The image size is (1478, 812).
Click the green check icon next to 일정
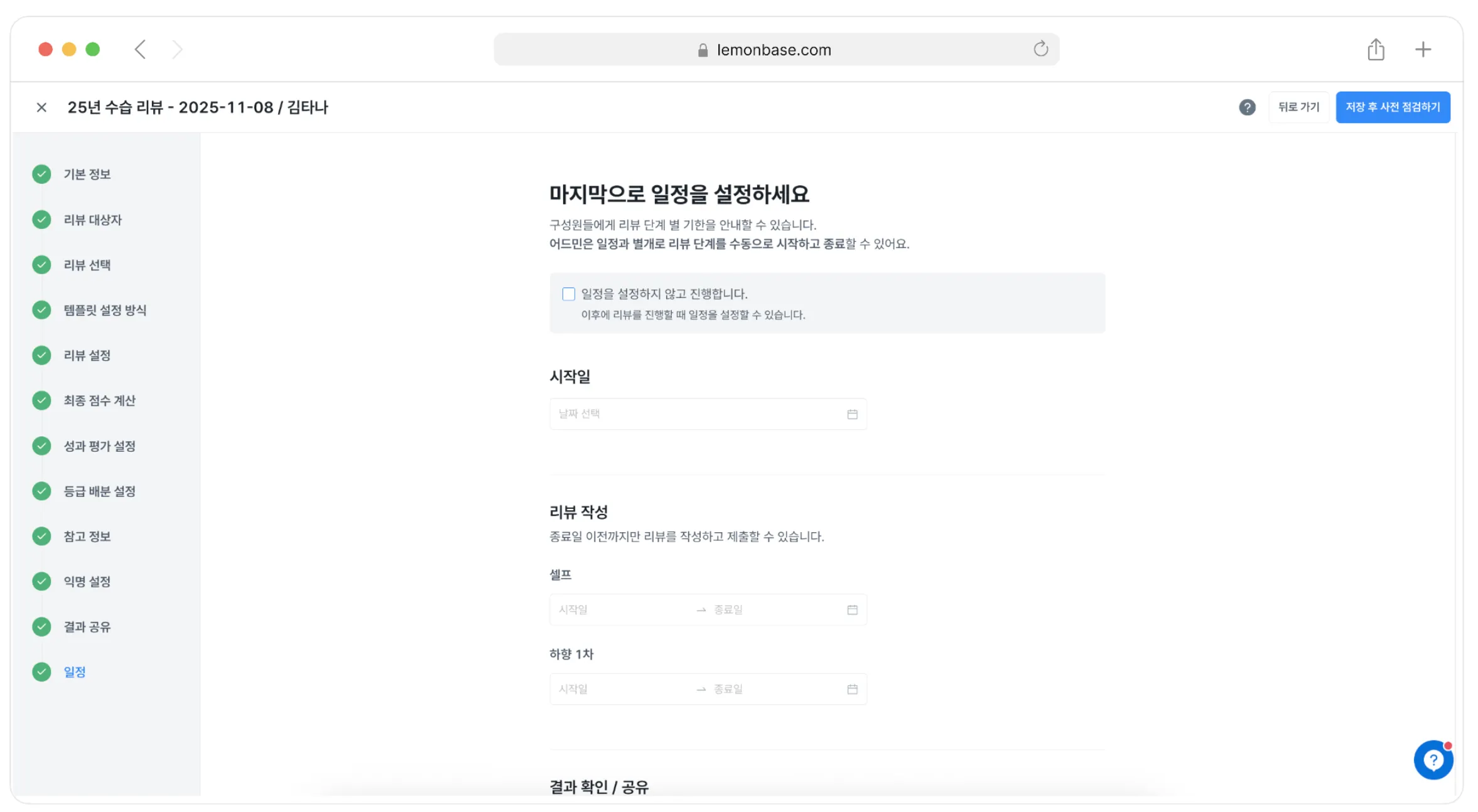tap(41, 672)
